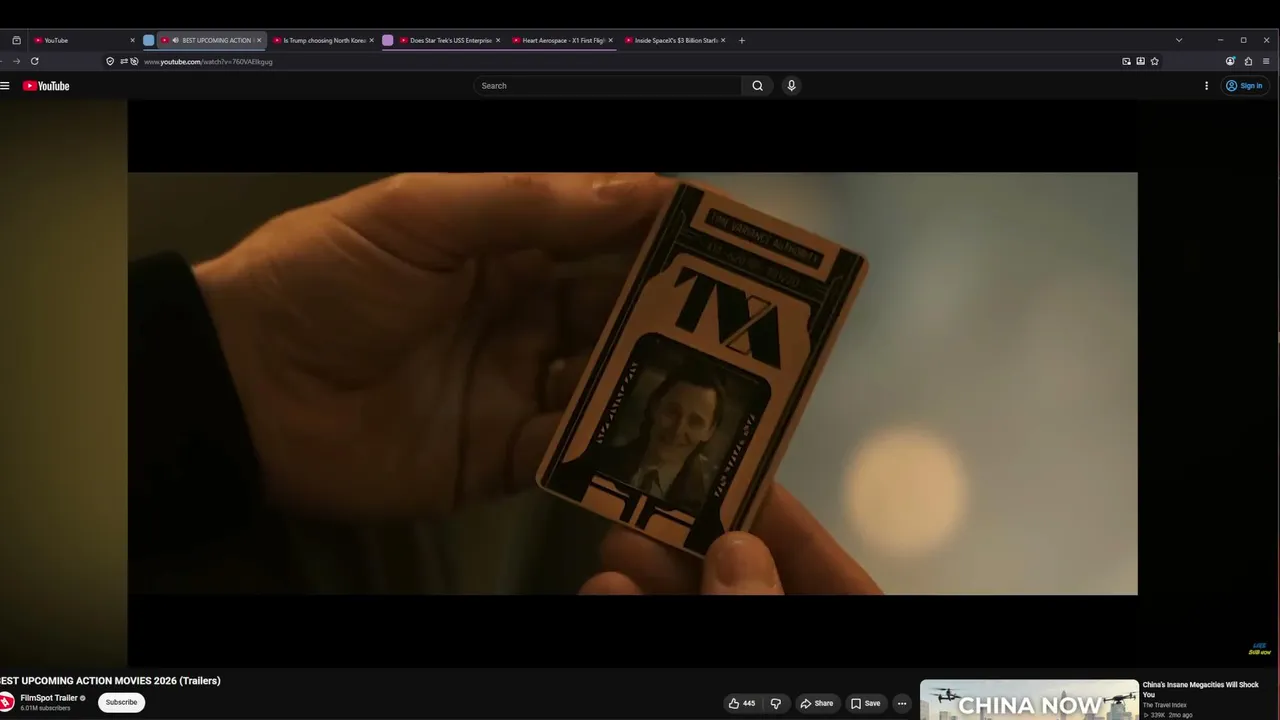
Task: Close the Heart Aerospace tab
Action: coord(610,40)
